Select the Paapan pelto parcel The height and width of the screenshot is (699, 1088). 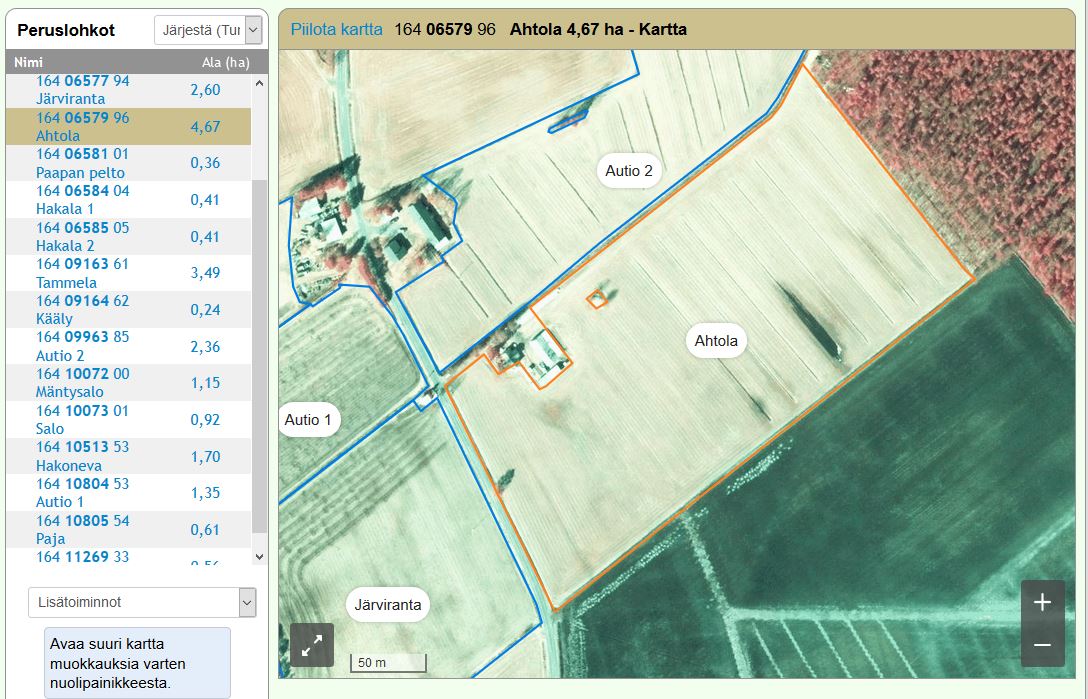pos(82,163)
